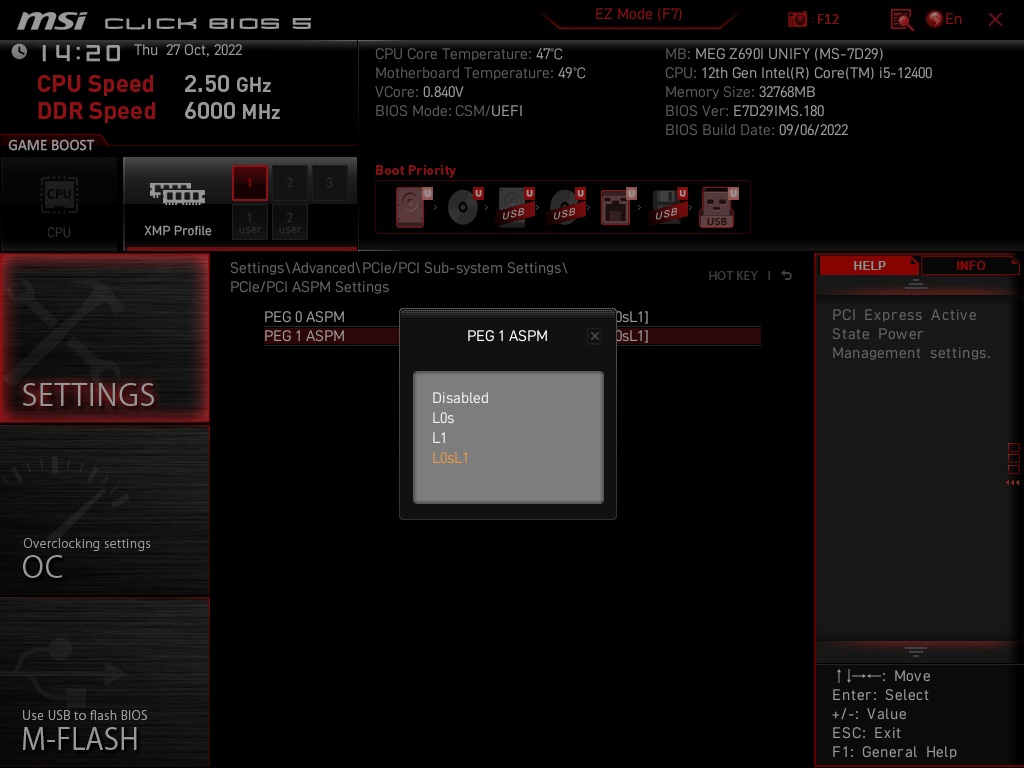Go back using the return arrow icon
This screenshot has height=768, width=1024.
[x=787, y=276]
